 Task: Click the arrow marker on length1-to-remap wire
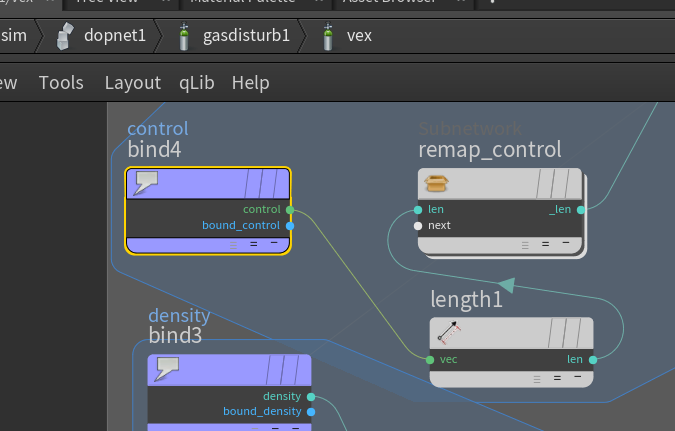pos(507,285)
